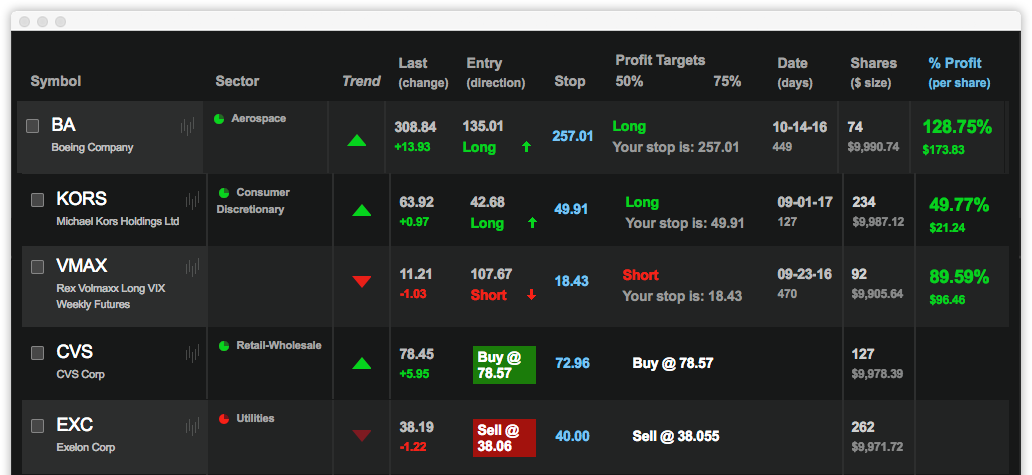Click the Michael Kors Holdings Ltd name
Viewport: 1032px width, 475px height.
118,222
